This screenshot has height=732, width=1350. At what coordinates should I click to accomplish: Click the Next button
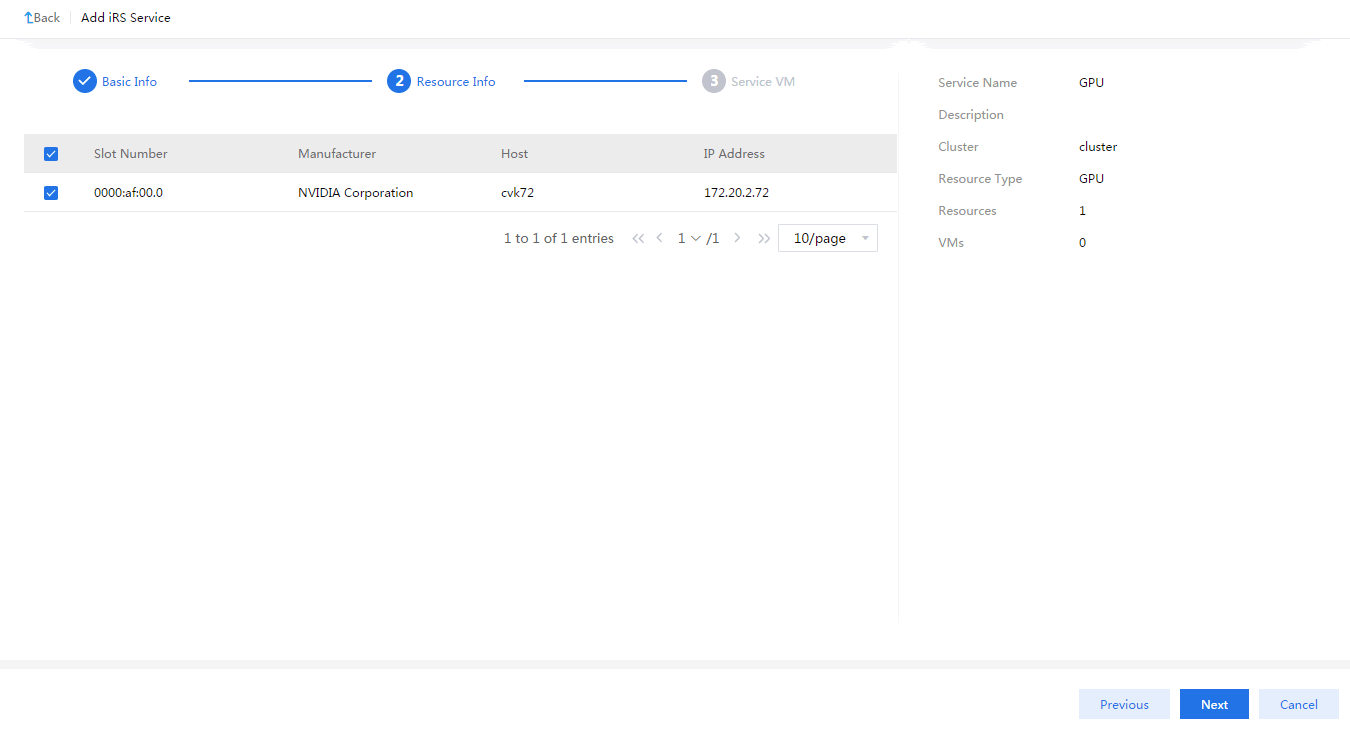click(x=1214, y=704)
